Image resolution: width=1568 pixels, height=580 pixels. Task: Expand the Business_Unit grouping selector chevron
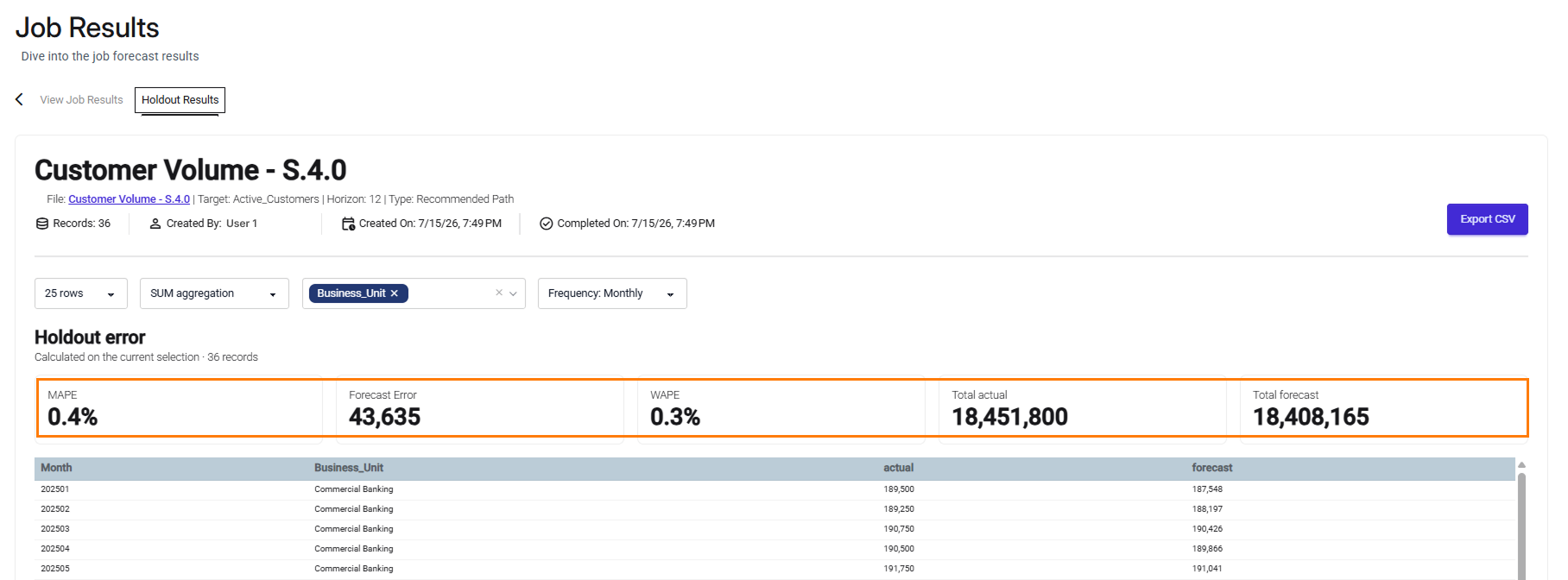coord(513,293)
